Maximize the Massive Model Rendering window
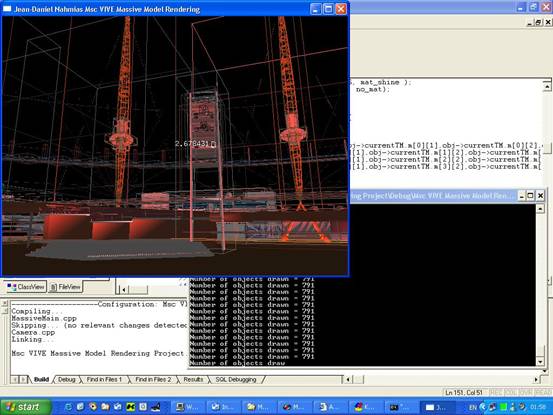 (x=328, y=9)
